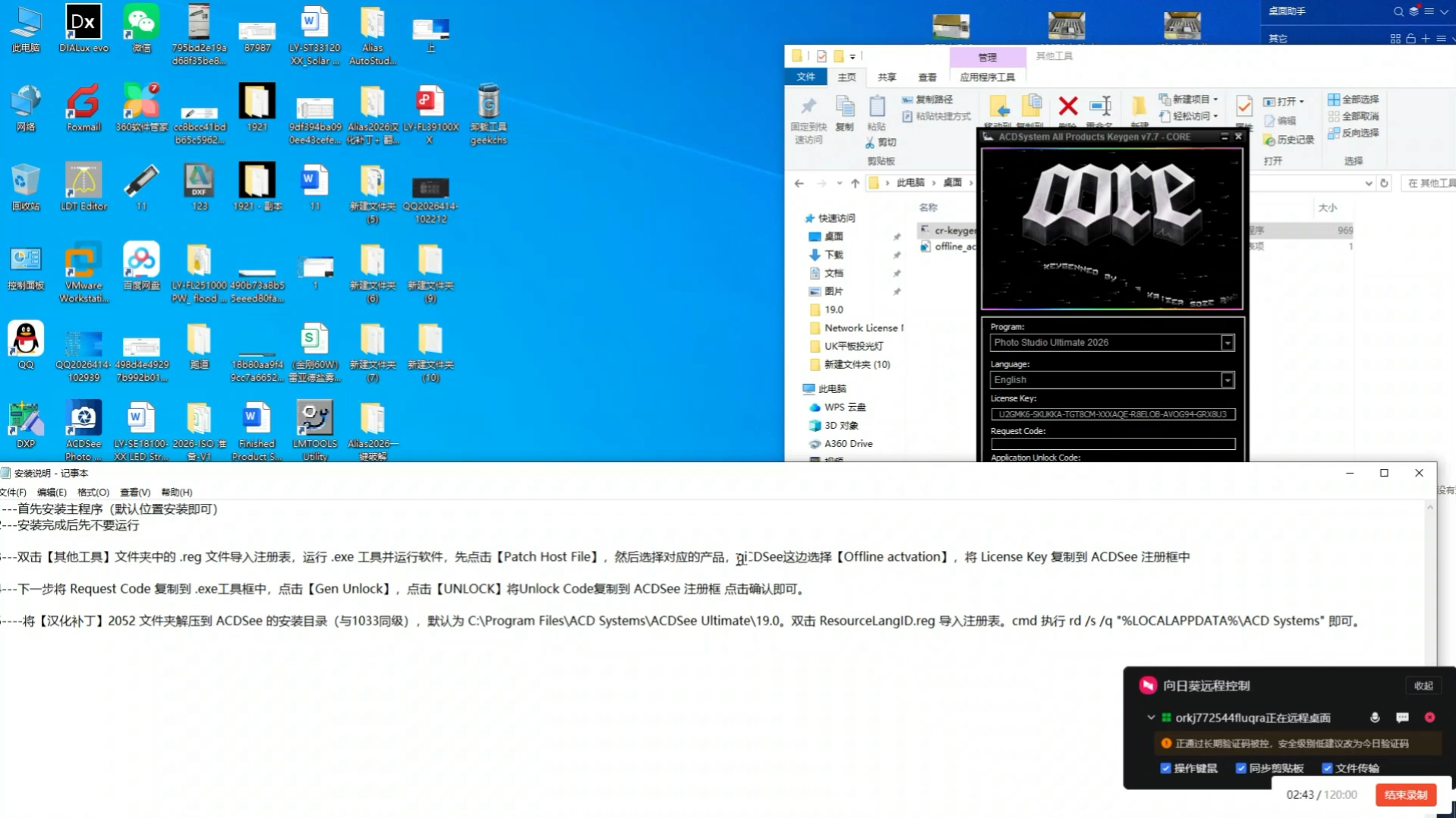This screenshot has height=818, width=1456.
Task: Click the Explorer up-one-level arrow
Action: pyautogui.click(x=855, y=183)
